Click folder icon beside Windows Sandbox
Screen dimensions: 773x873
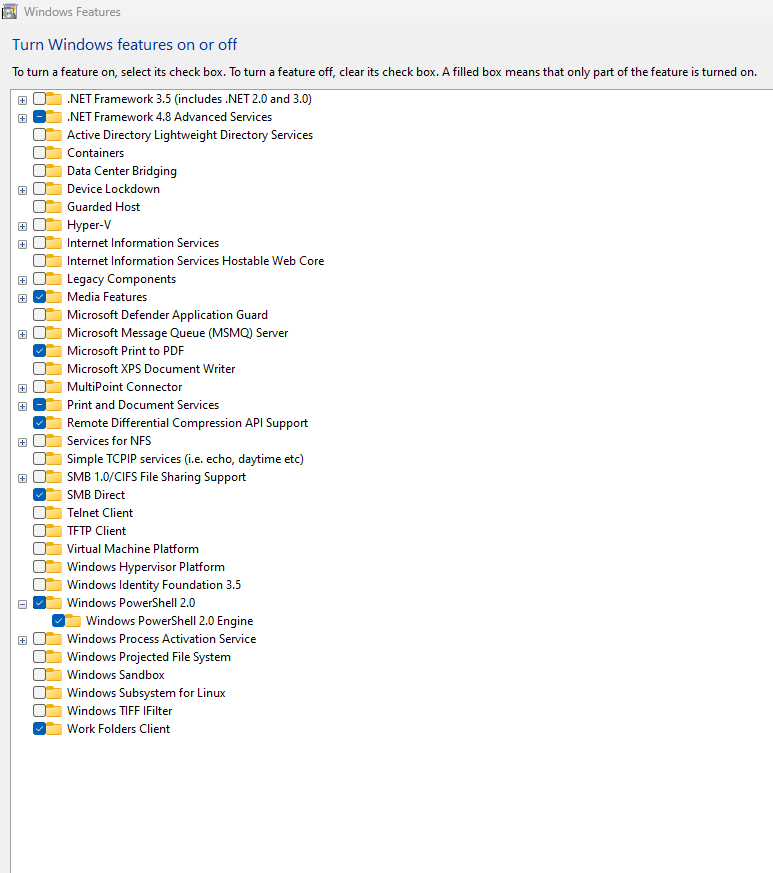(54, 675)
